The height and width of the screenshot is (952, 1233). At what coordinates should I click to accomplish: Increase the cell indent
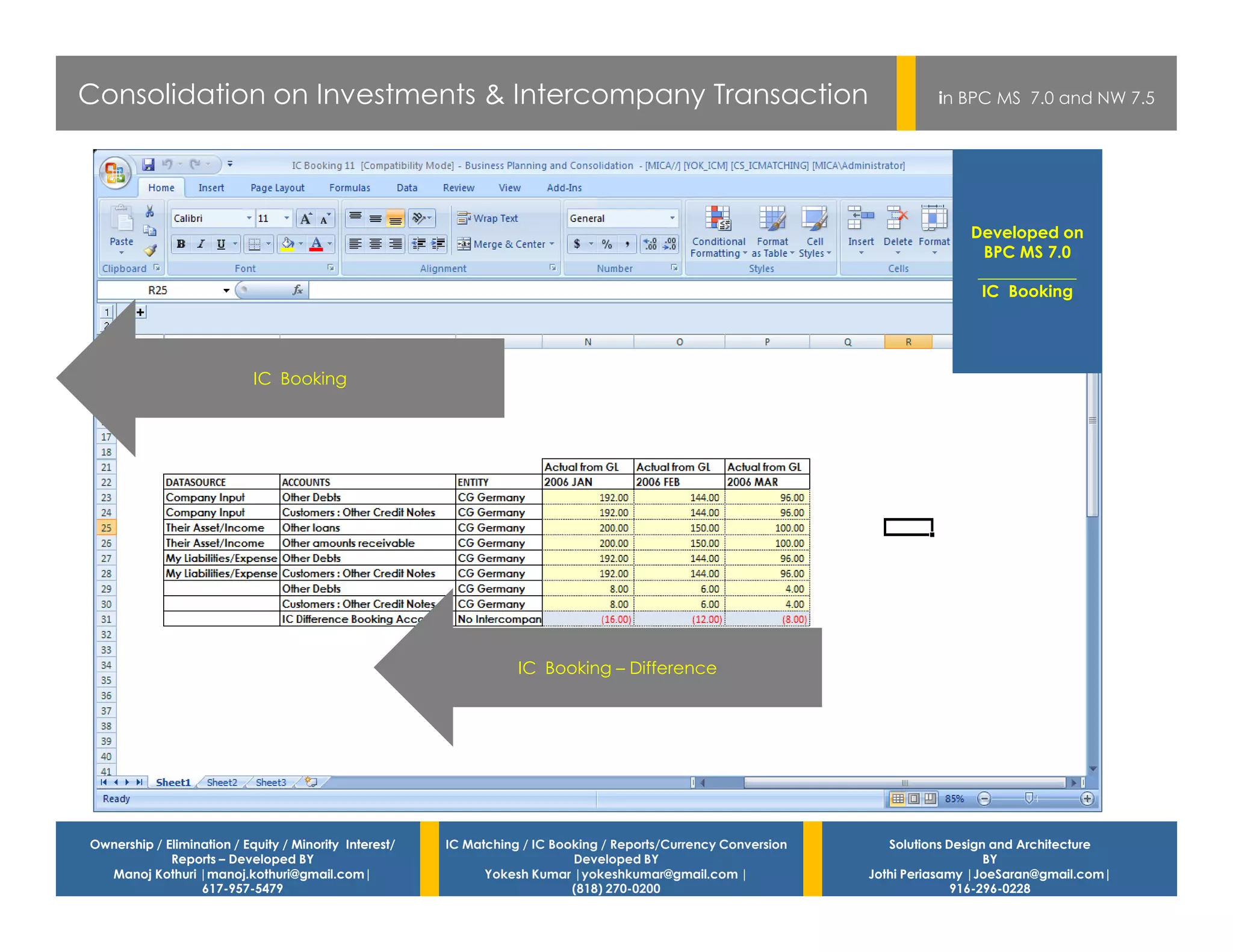tap(438, 244)
